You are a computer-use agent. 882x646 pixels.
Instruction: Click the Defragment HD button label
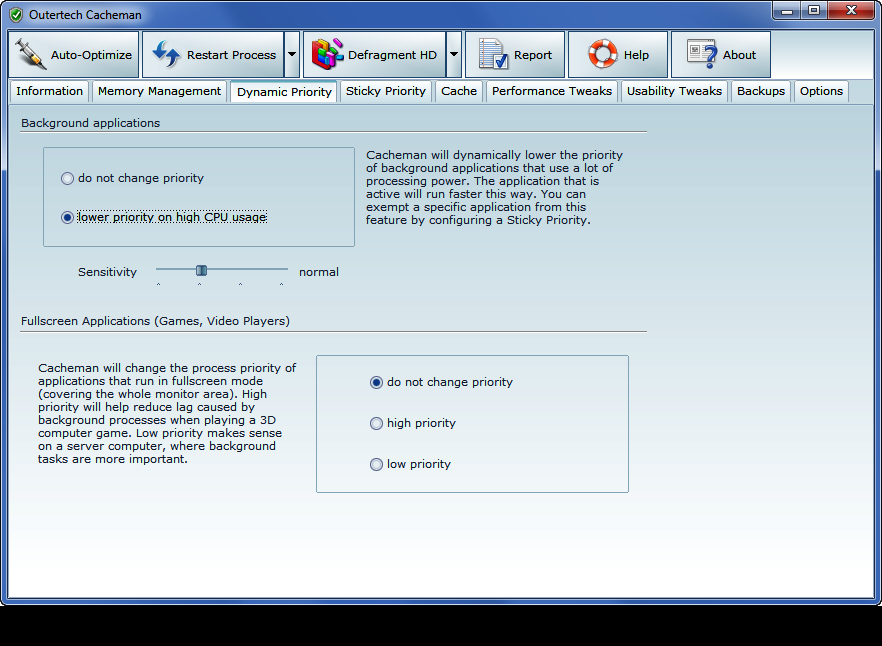[x=392, y=55]
